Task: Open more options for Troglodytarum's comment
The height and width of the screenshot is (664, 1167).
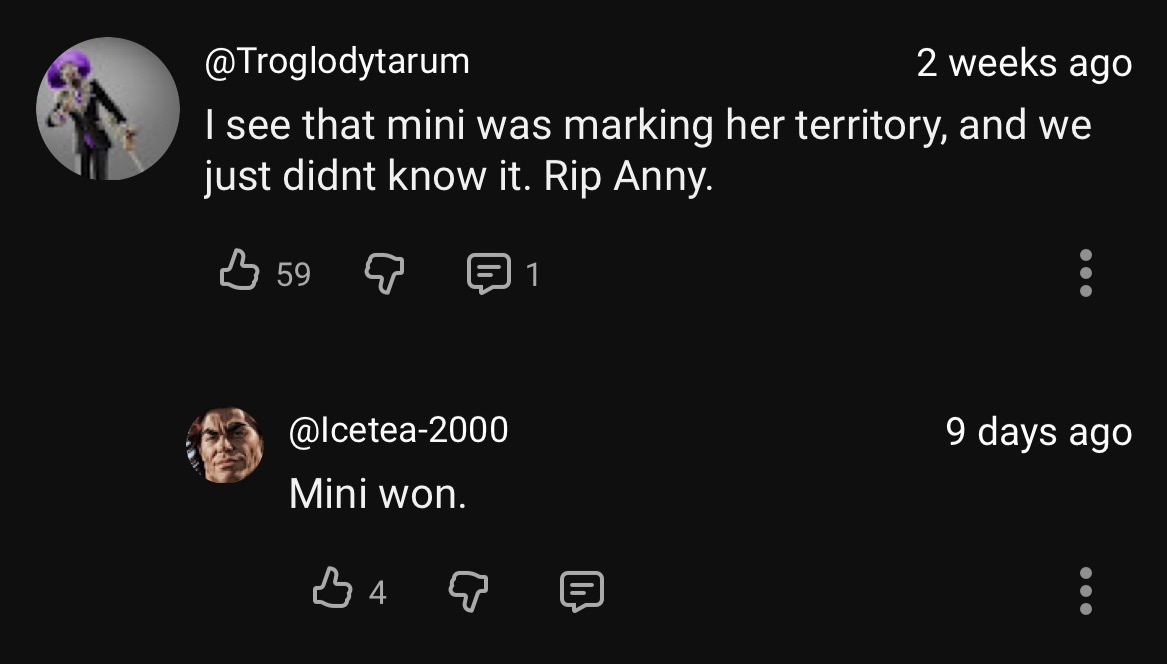Action: [x=1085, y=272]
